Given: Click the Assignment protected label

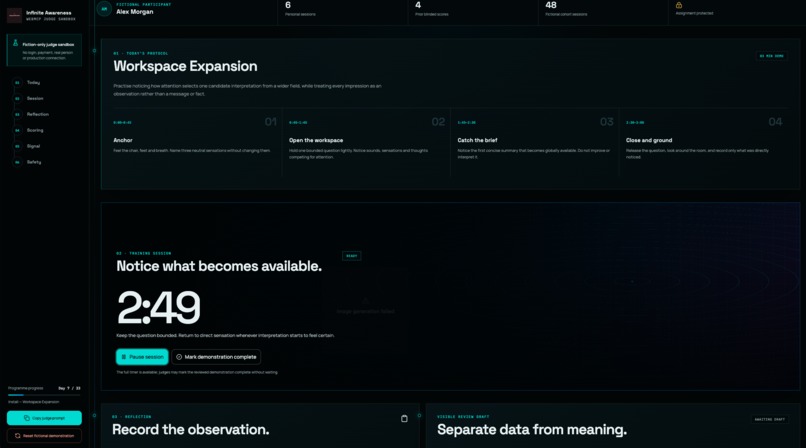Looking at the screenshot, I should click(694, 13).
